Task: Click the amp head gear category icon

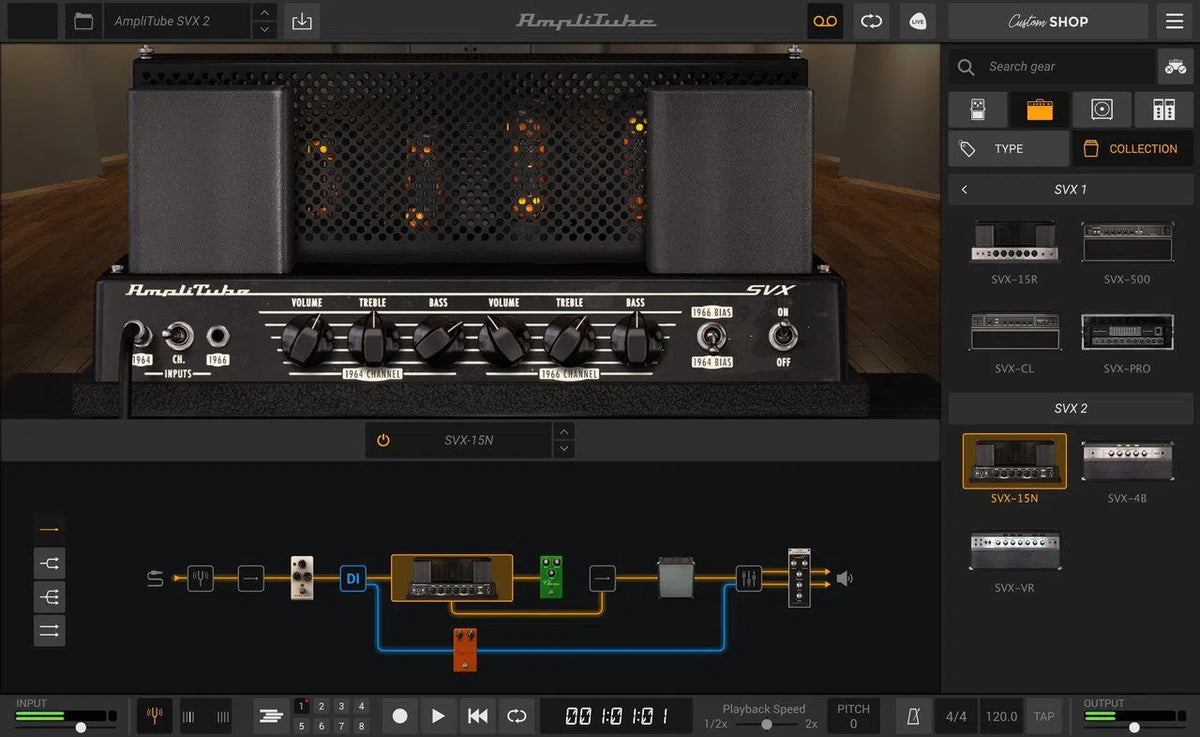Action: [1039, 109]
